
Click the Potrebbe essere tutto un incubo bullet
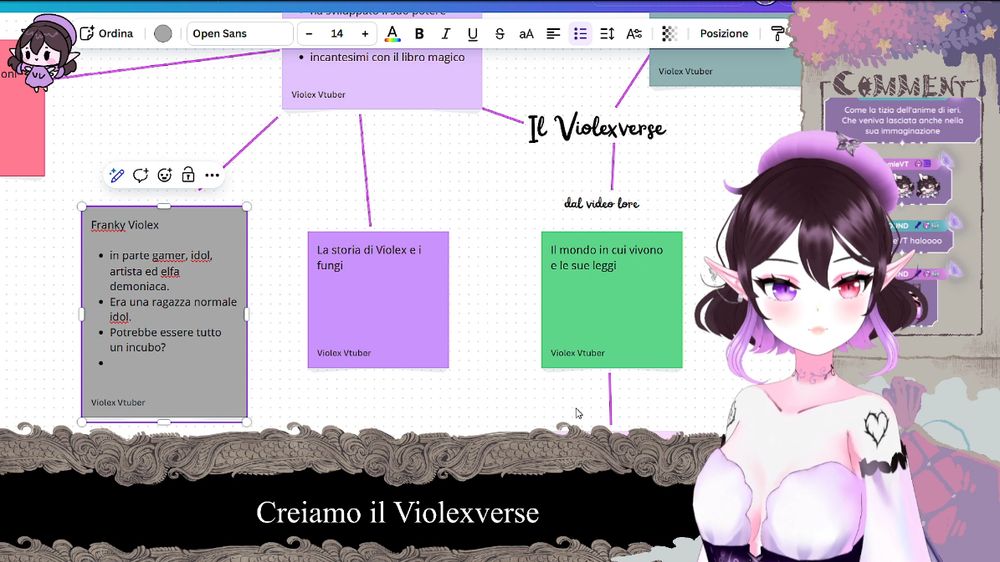click(x=165, y=339)
